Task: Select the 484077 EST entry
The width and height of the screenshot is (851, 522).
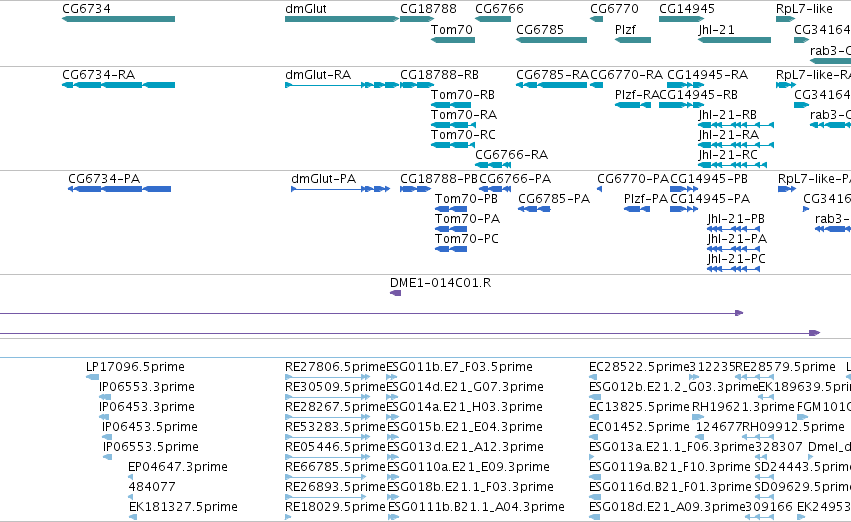Action: [131, 497]
